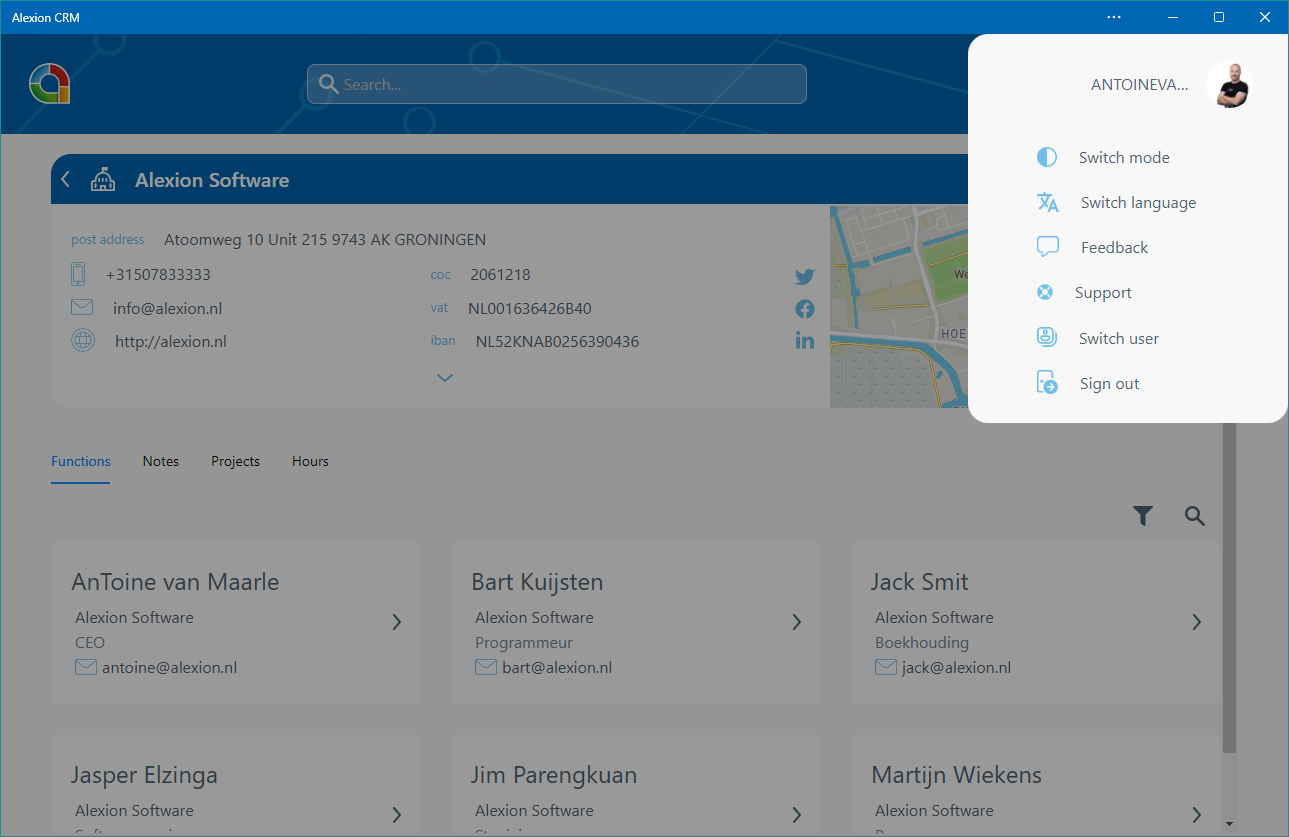This screenshot has width=1289, height=837.
Task: Click the Jim Parengkuan name
Action: point(554,775)
